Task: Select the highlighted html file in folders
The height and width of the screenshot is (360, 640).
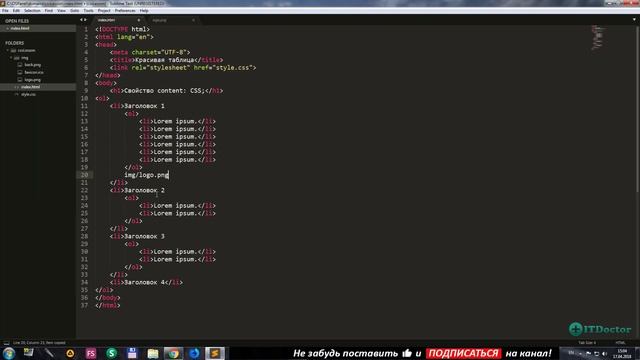Action: click(38, 87)
